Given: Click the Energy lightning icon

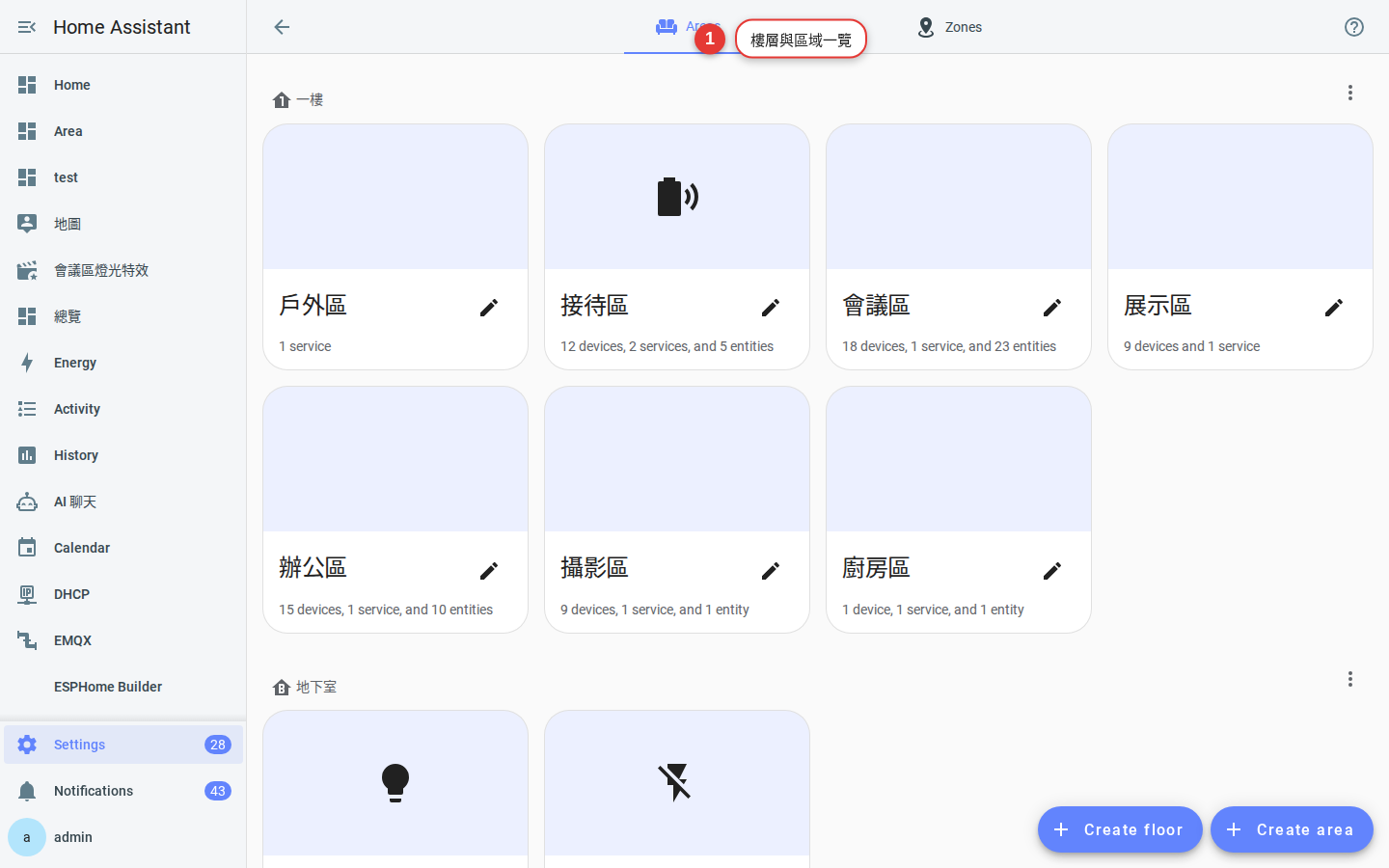Looking at the screenshot, I should [x=27, y=363].
